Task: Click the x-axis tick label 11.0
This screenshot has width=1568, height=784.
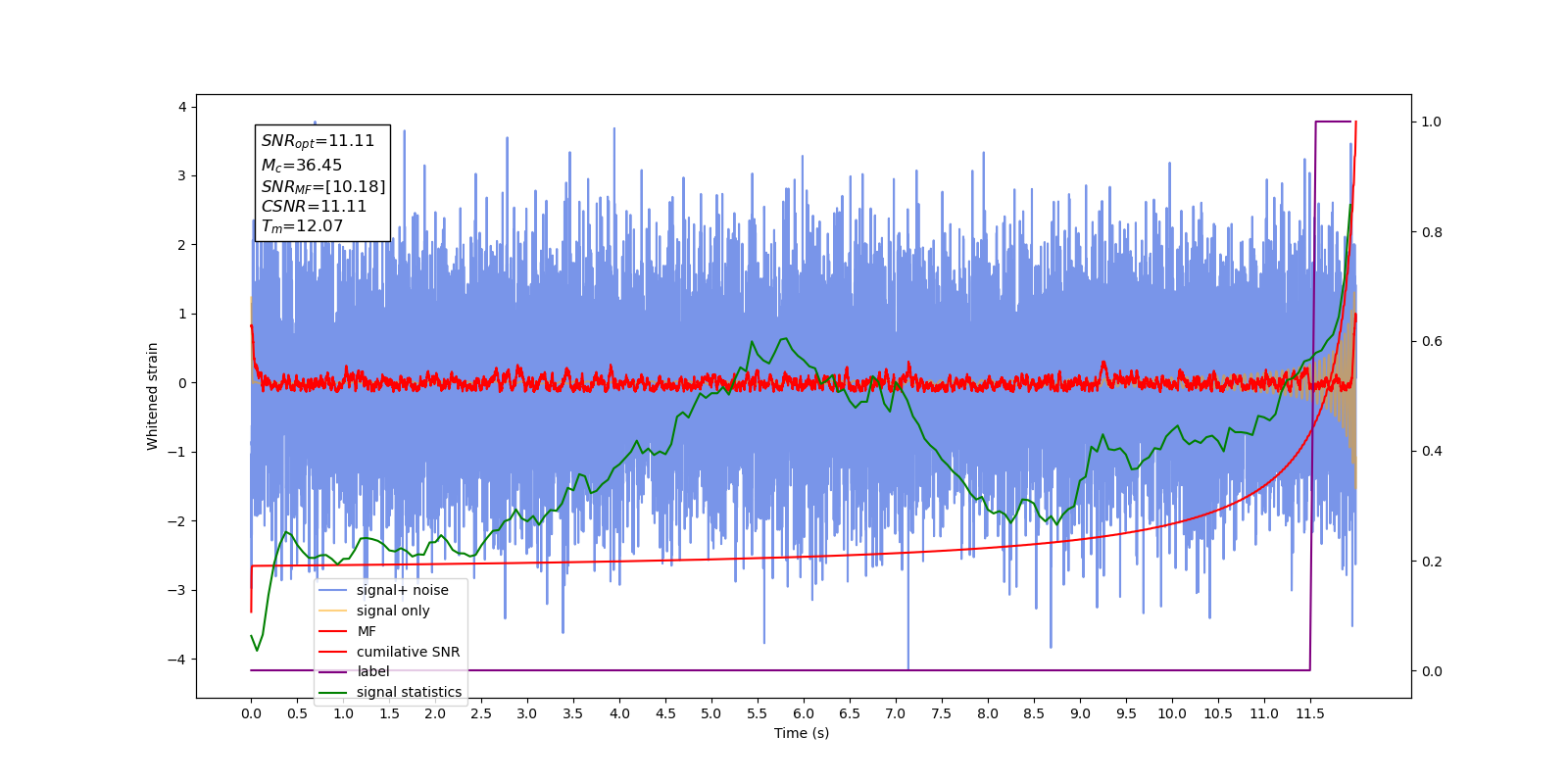Action: (x=1264, y=713)
